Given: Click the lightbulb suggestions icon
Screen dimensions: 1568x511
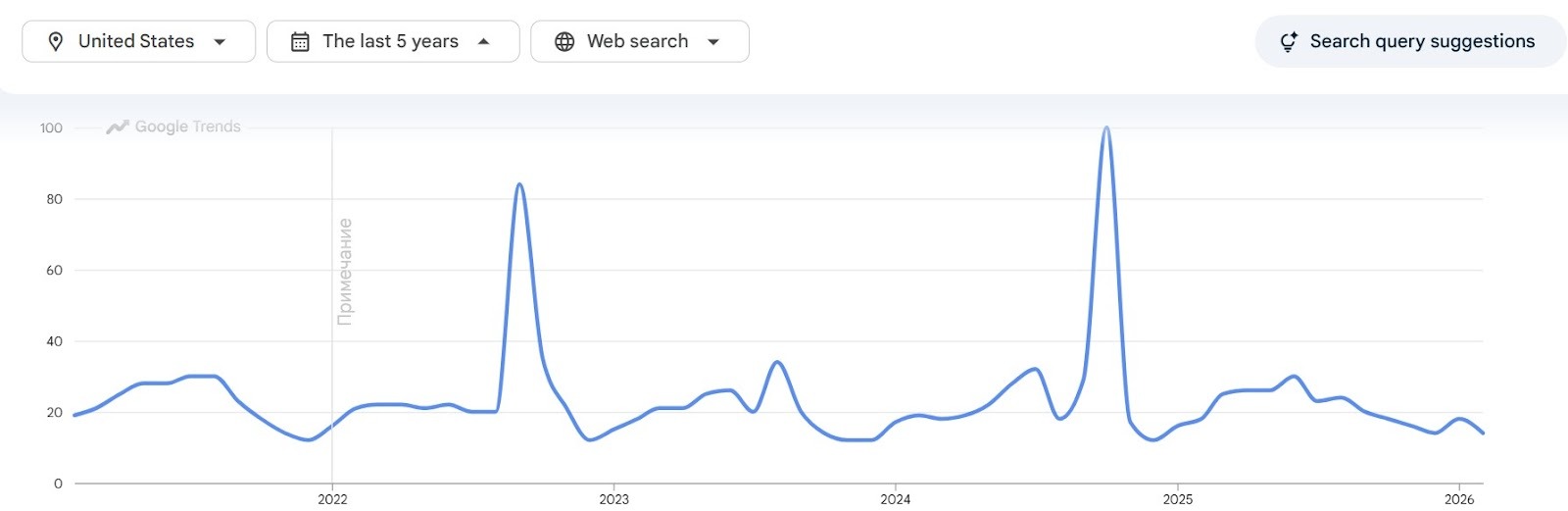Looking at the screenshot, I should click(x=1289, y=41).
